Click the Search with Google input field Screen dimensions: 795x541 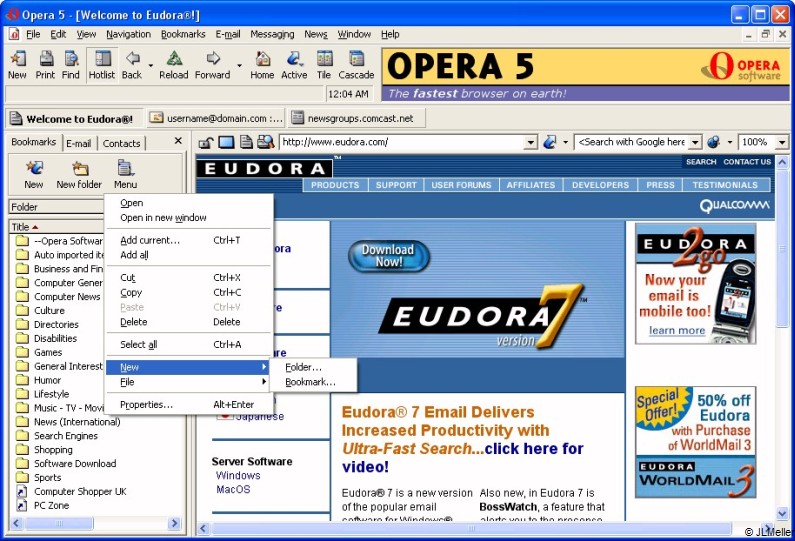632,142
